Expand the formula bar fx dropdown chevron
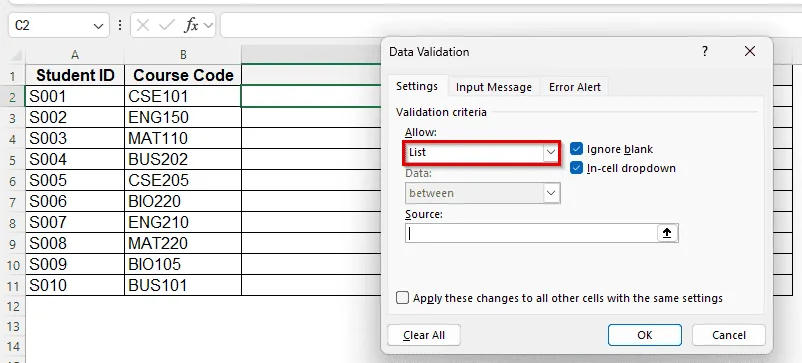The height and width of the screenshot is (363, 802). pos(208,25)
